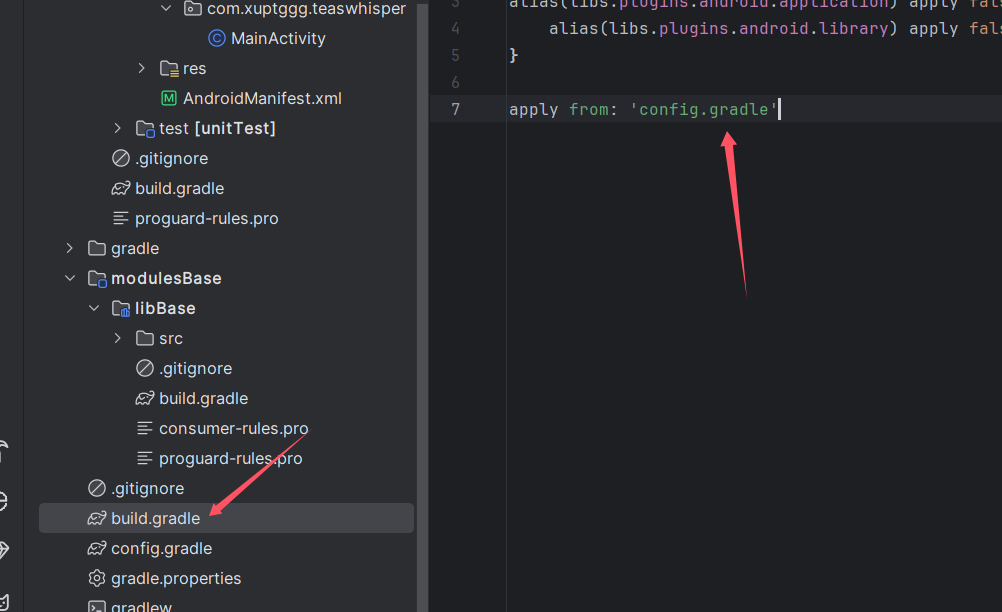Expand the test [unitTest] source set

[x=117, y=128]
